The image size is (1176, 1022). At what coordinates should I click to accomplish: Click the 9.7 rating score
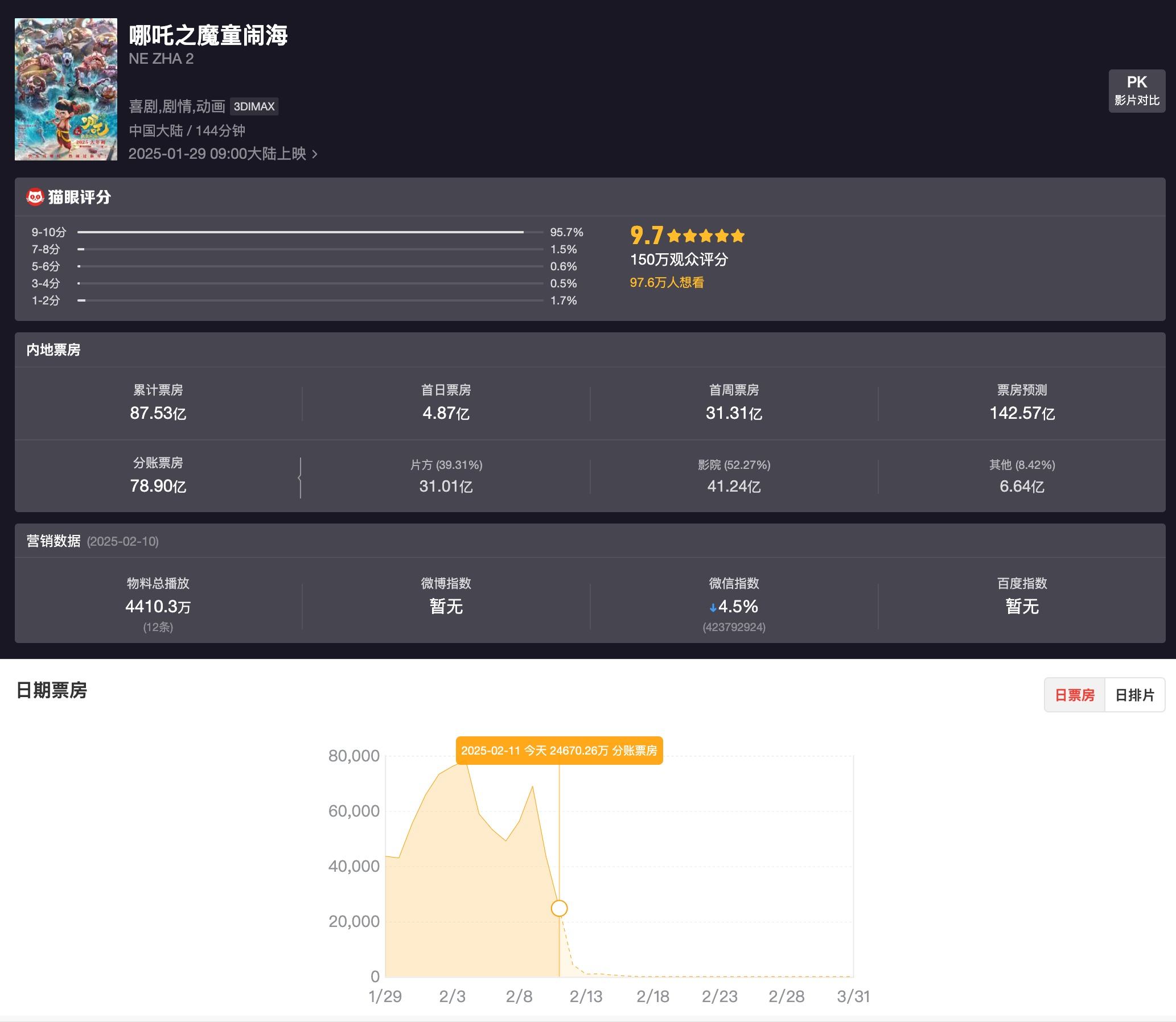[x=647, y=235]
